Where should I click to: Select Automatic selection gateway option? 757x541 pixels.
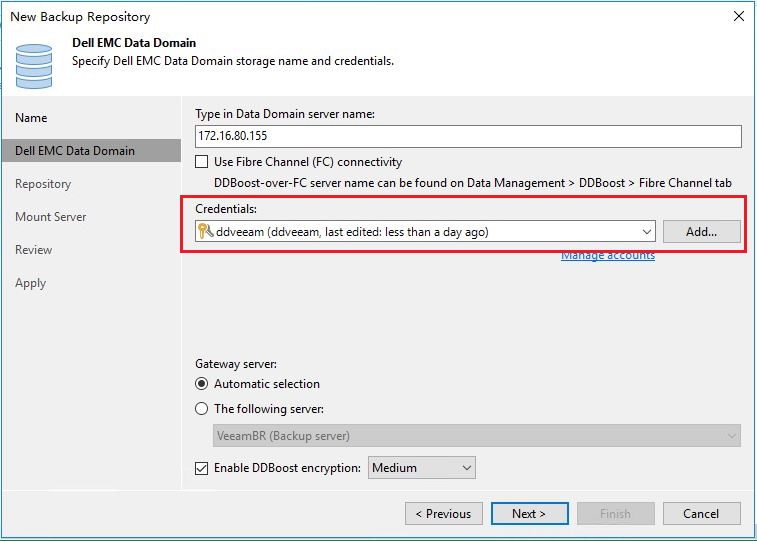click(201, 384)
